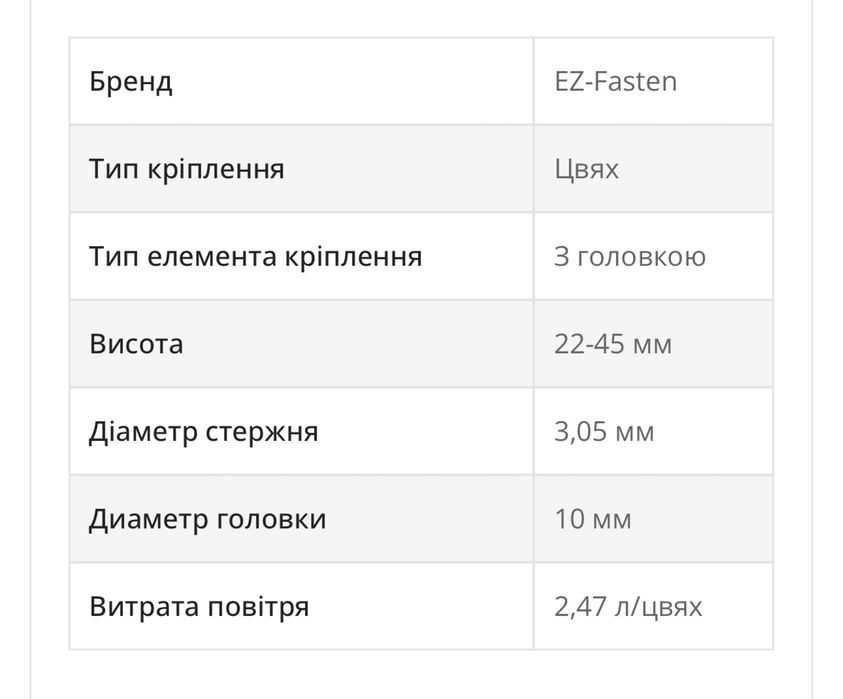Viewport: 843px width, 699px height.
Task: Select the 'Цвях' value cell
Action: click(x=587, y=169)
